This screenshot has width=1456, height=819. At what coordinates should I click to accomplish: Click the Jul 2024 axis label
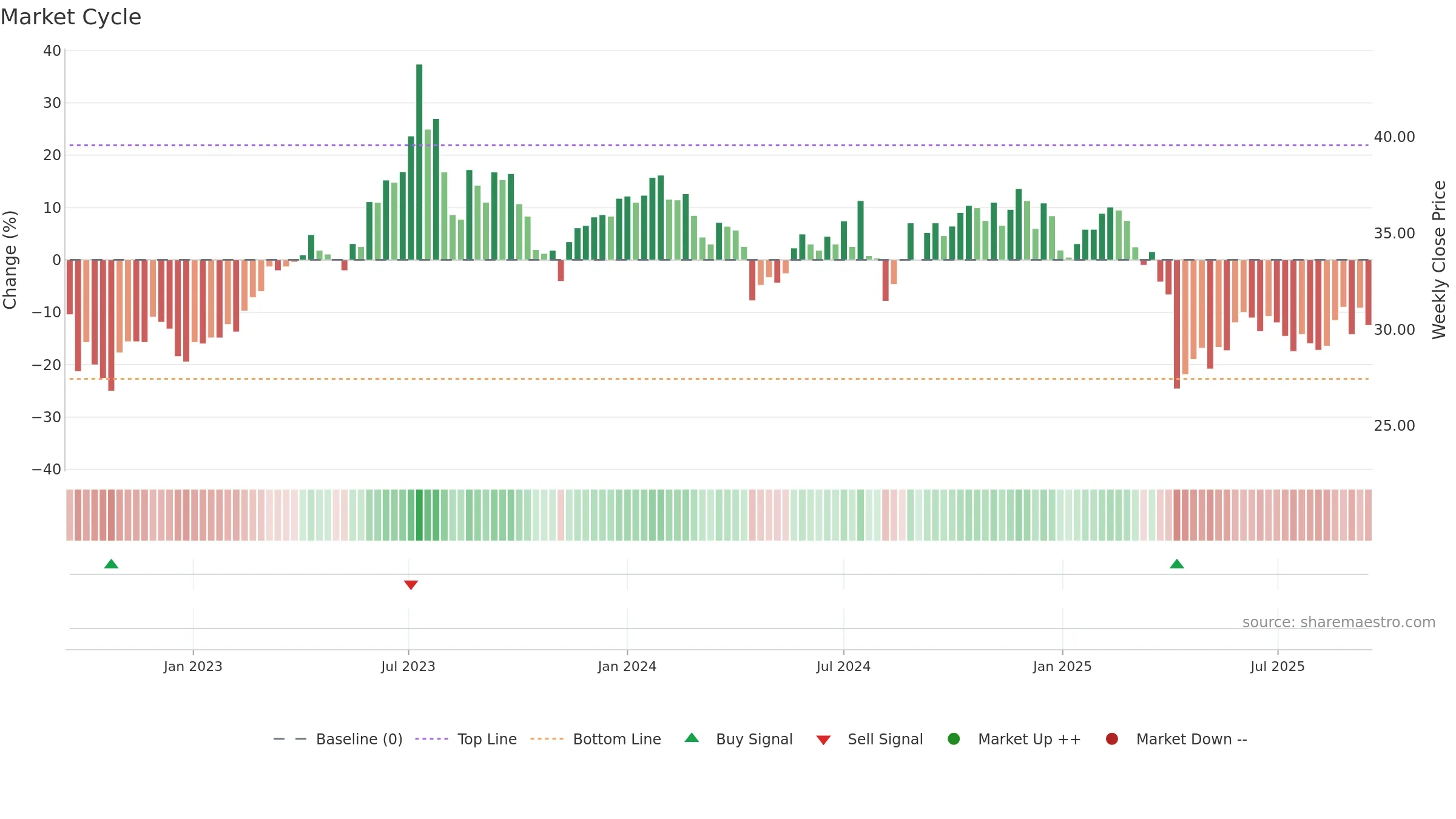844,667
